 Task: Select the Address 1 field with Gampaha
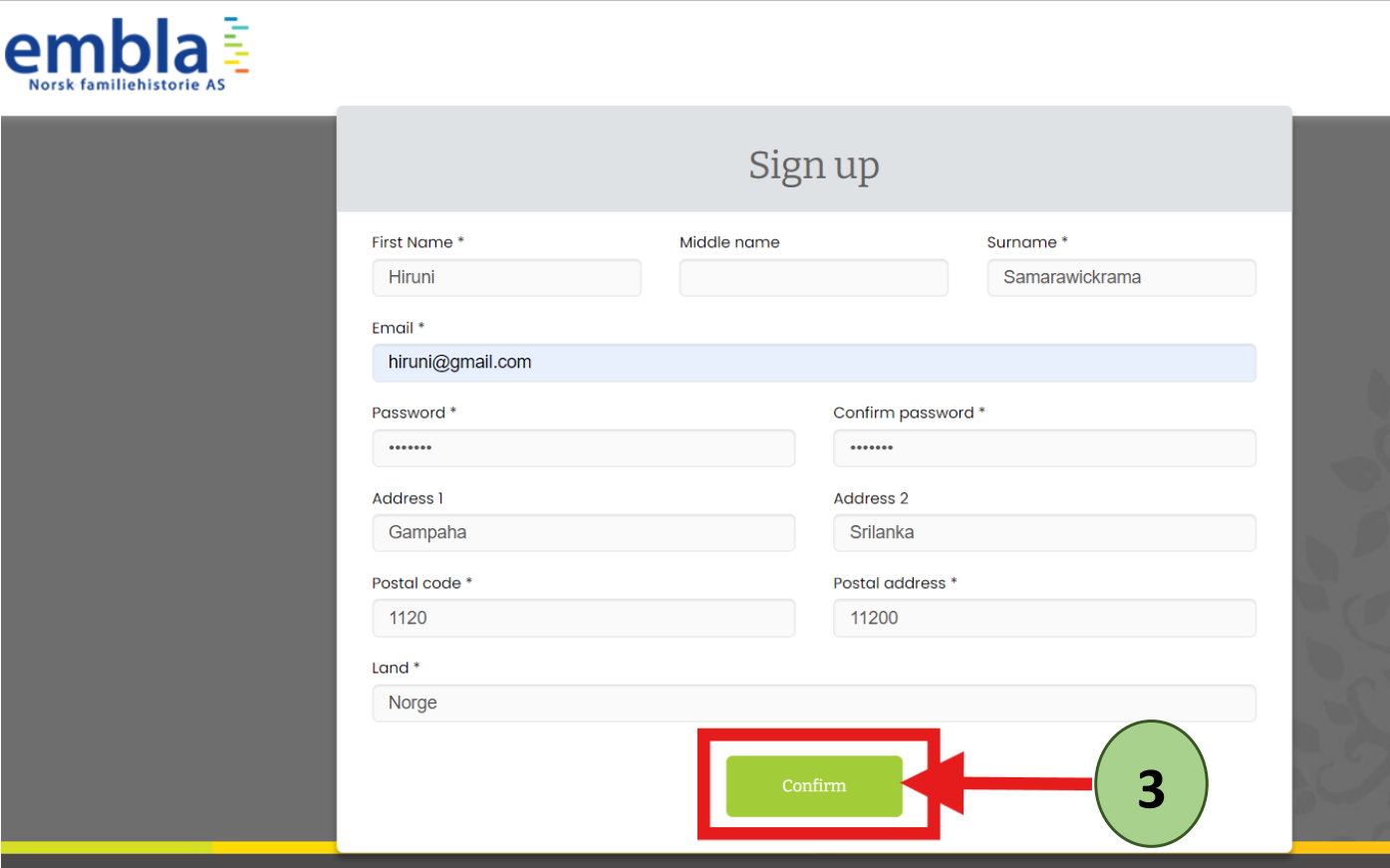(x=583, y=533)
